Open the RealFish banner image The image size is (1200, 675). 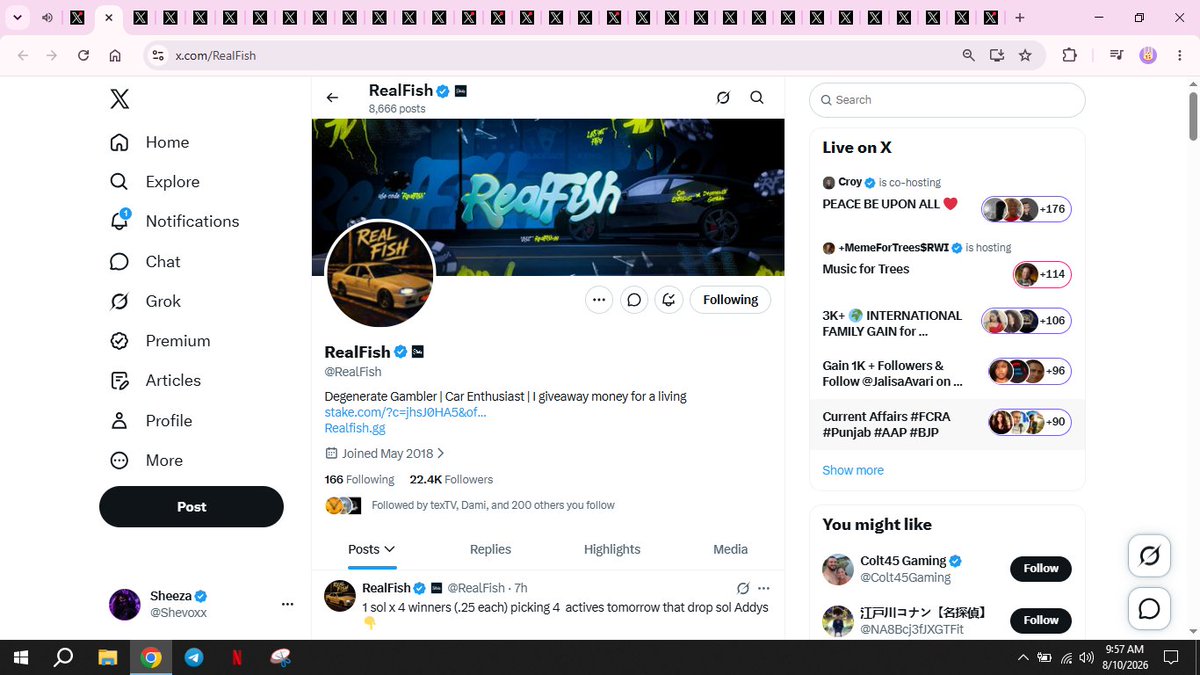548,197
